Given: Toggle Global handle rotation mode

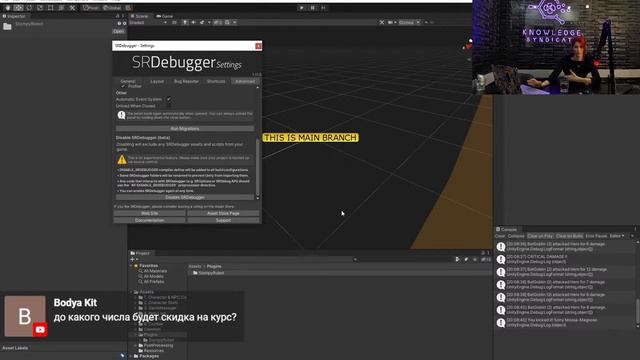Looking at the screenshot, I should click(112, 8).
